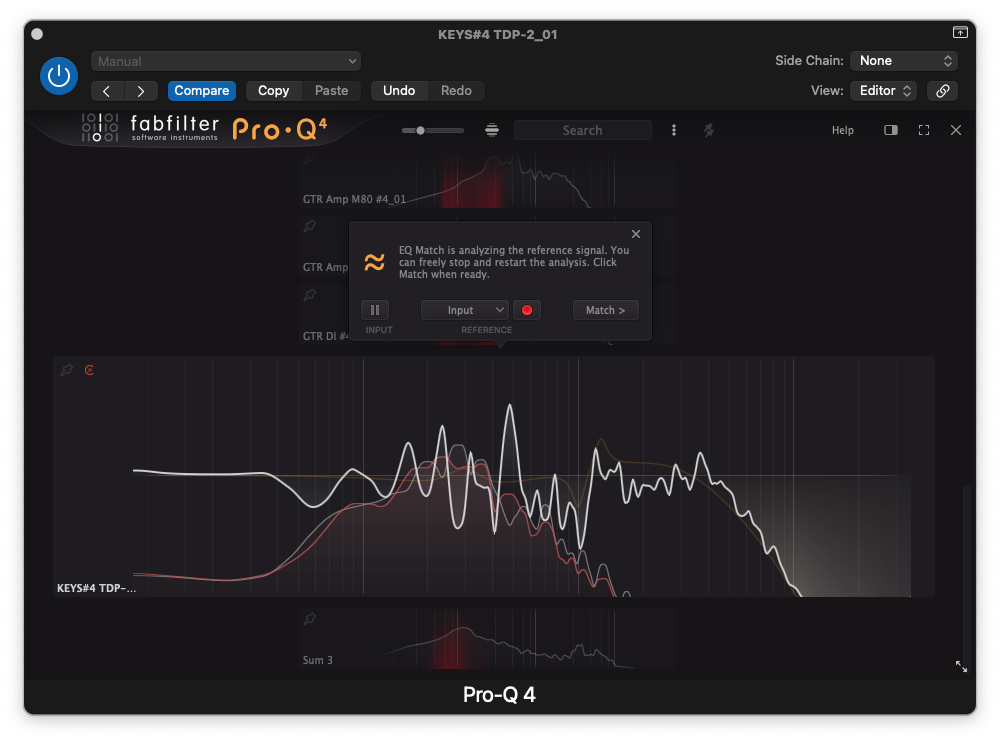Screen dimensions: 1000x743
Task: Open the Side Chain None dropdown
Action: [904, 61]
